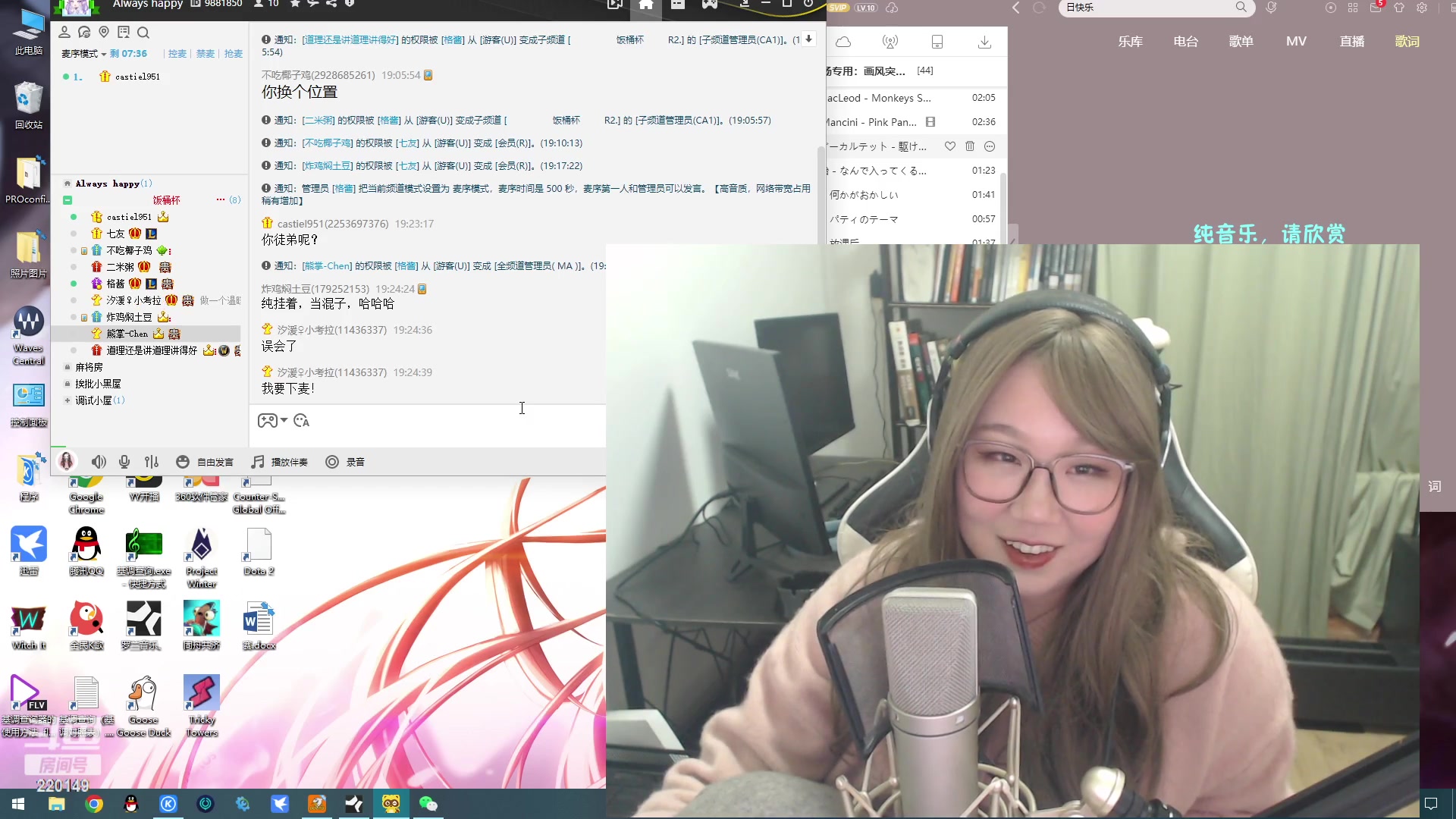1456x819 pixels.
Task: Click the star favorite icon in YY title bar
Action: pyautogui.click(x=295, y=4)
